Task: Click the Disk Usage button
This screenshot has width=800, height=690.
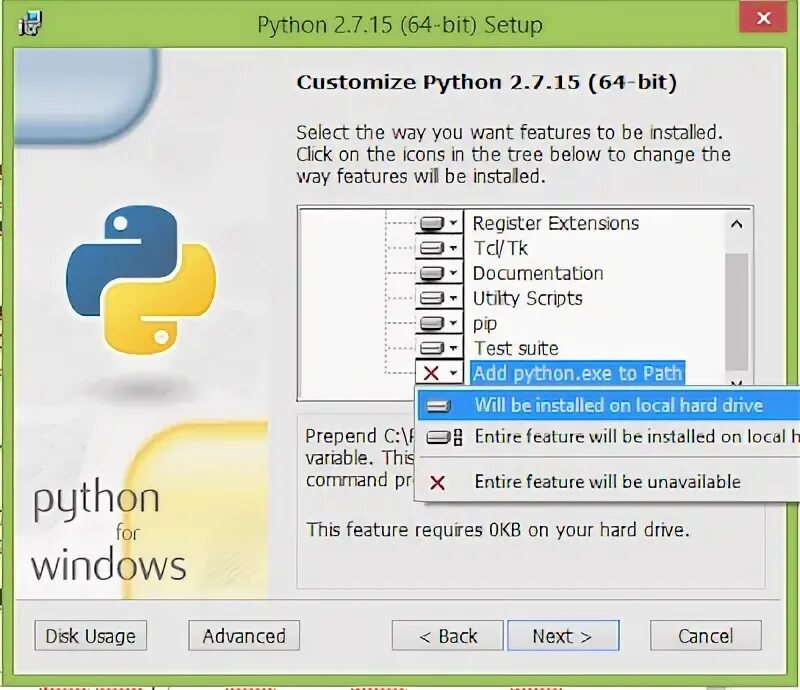Action: click(x=91, y=636)
